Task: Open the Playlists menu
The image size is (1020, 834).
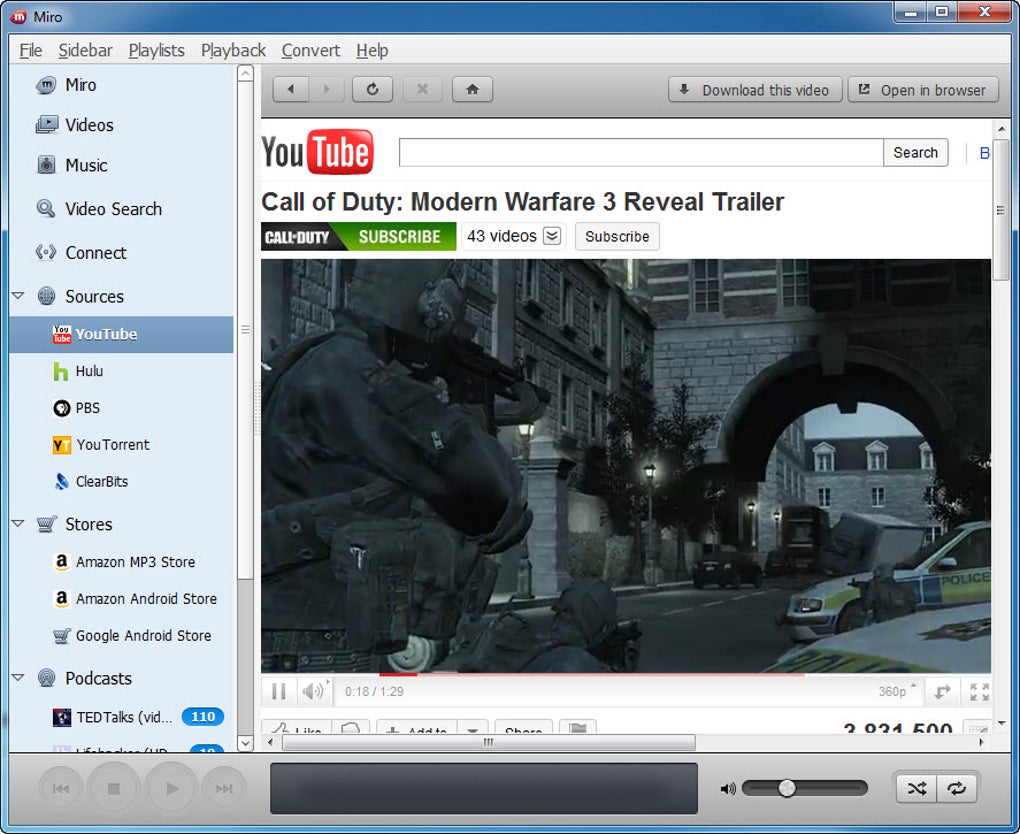Action: (157, 50)
